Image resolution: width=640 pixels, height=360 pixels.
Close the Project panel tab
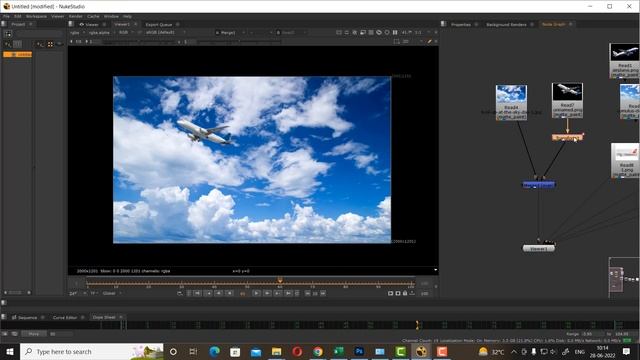coord(31,24)
